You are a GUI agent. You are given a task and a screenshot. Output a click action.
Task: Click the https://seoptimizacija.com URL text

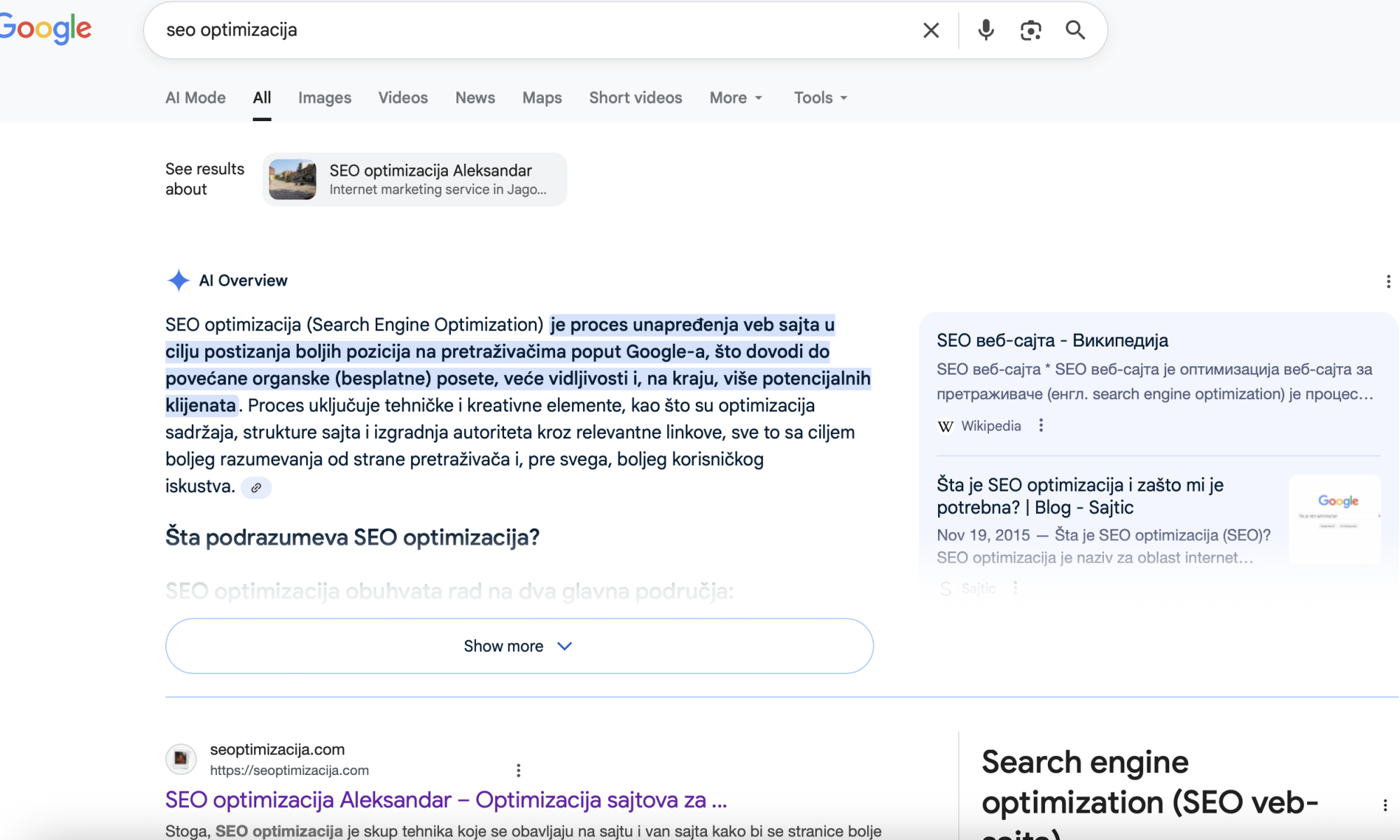pyautogui.click(x=289, y=771)
